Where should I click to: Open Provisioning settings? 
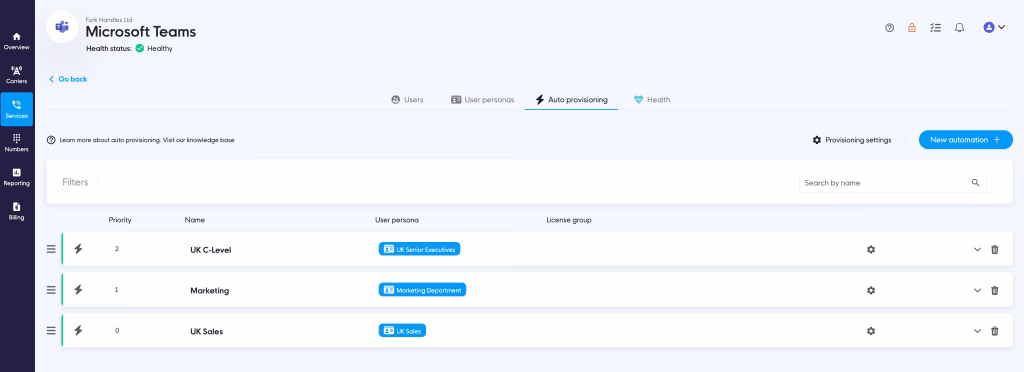pyautogui.click(x=852, y=140)
